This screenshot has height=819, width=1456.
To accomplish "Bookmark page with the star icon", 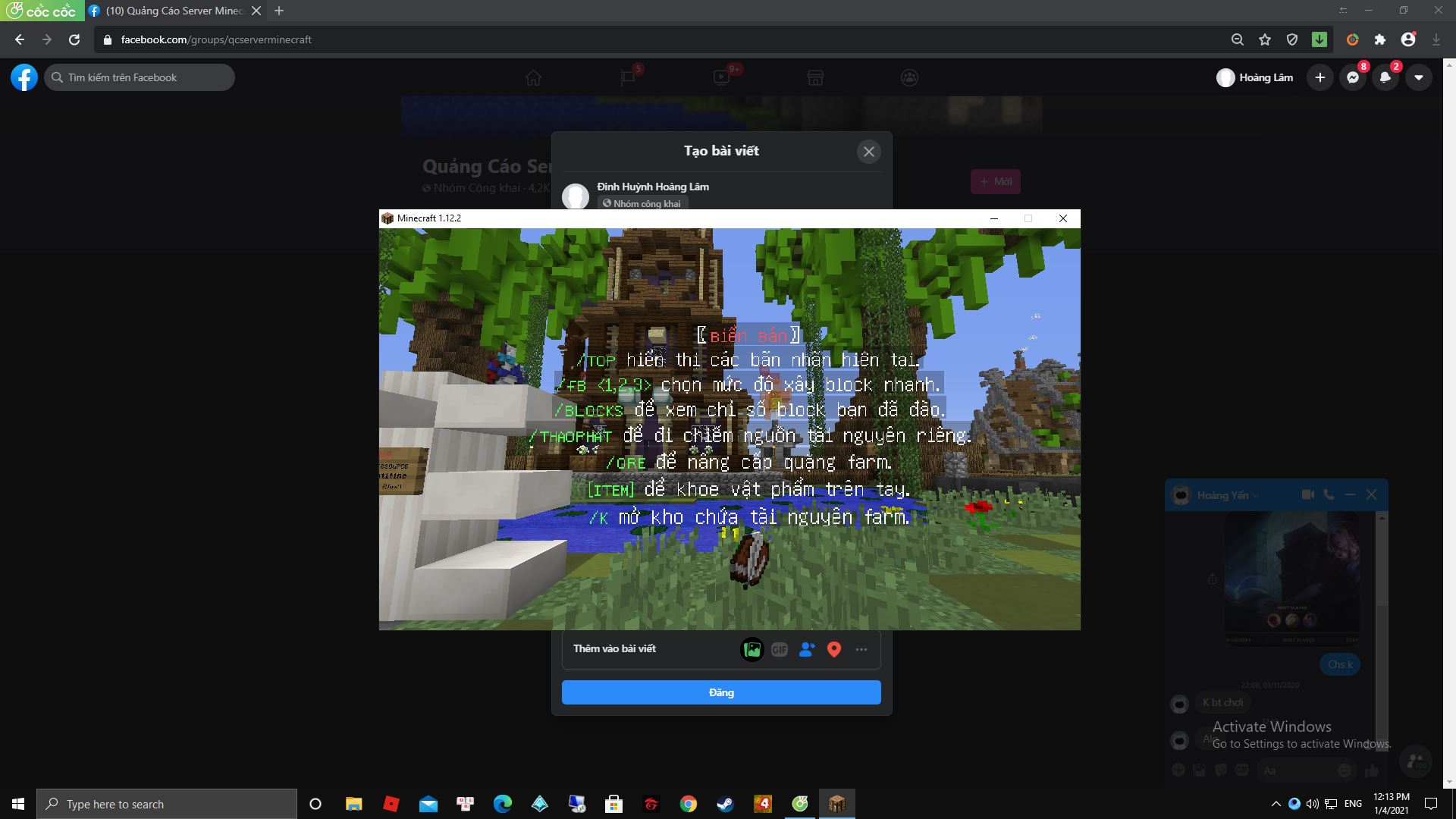I will [1264, 39].
